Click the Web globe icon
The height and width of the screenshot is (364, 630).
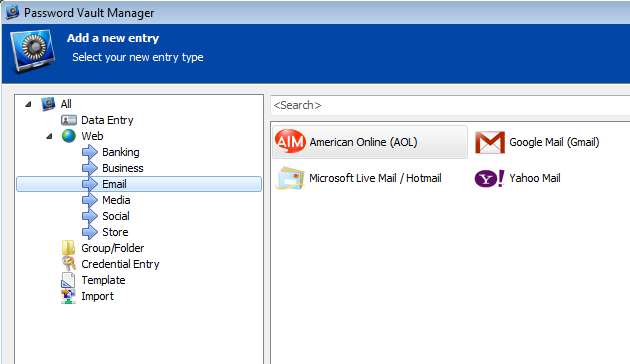69,136
